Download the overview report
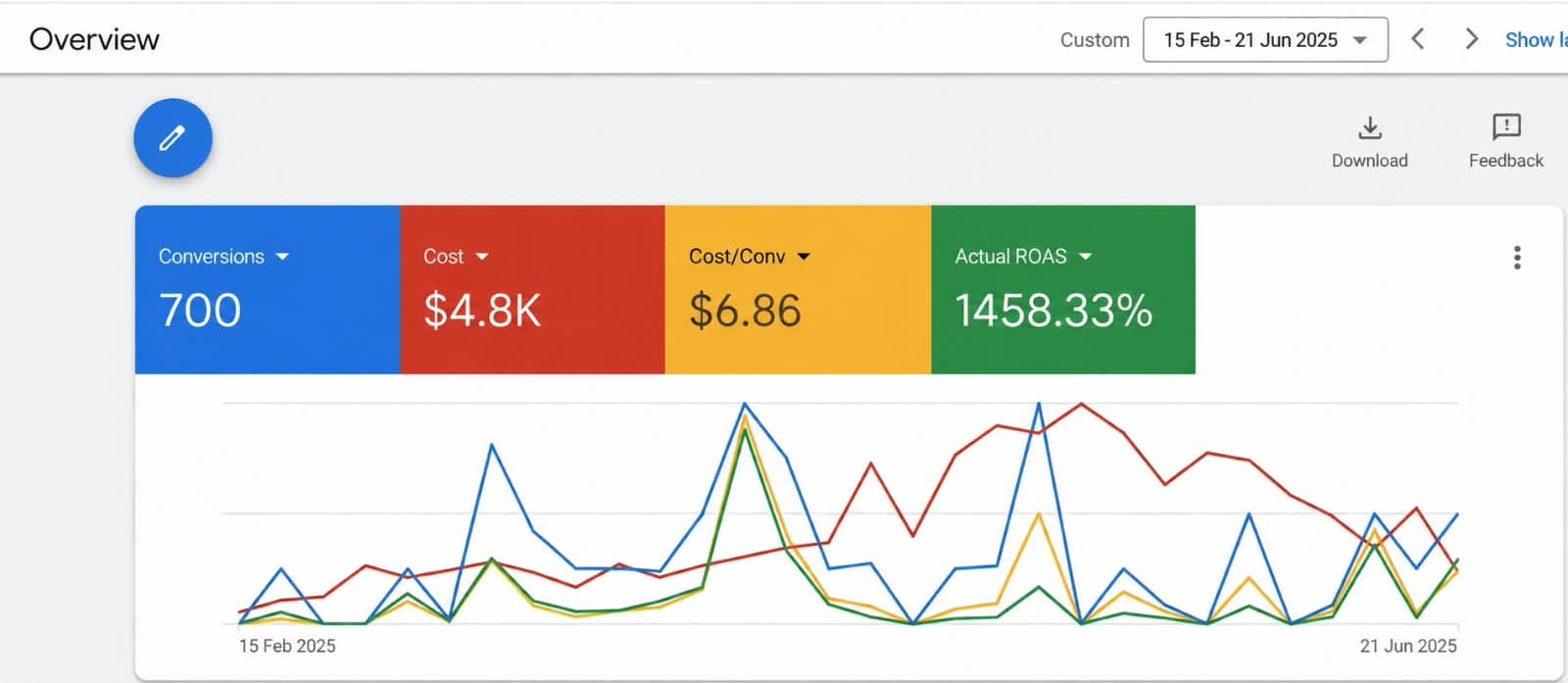Viewport: 1568px width, 683px height. click(1369, 142)
